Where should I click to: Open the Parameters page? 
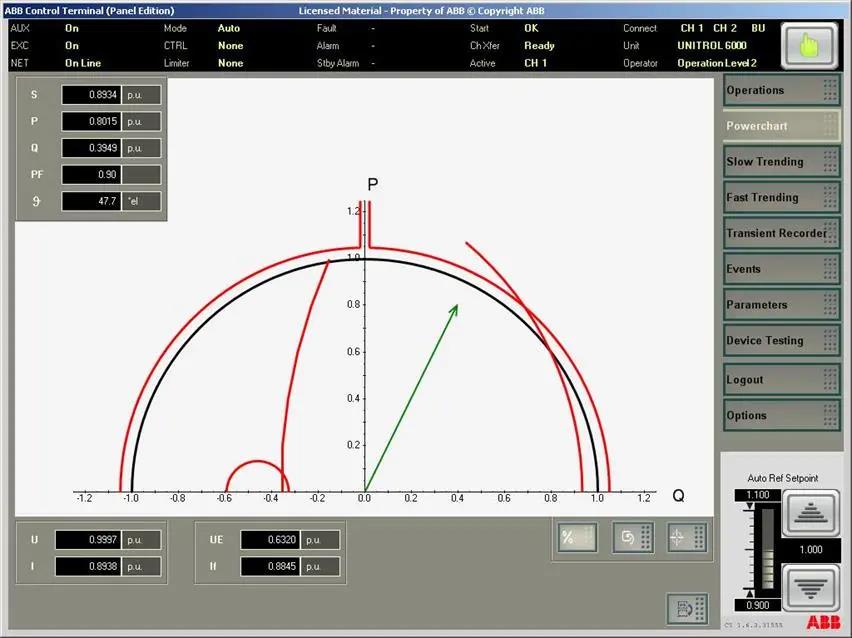point(781,305)
